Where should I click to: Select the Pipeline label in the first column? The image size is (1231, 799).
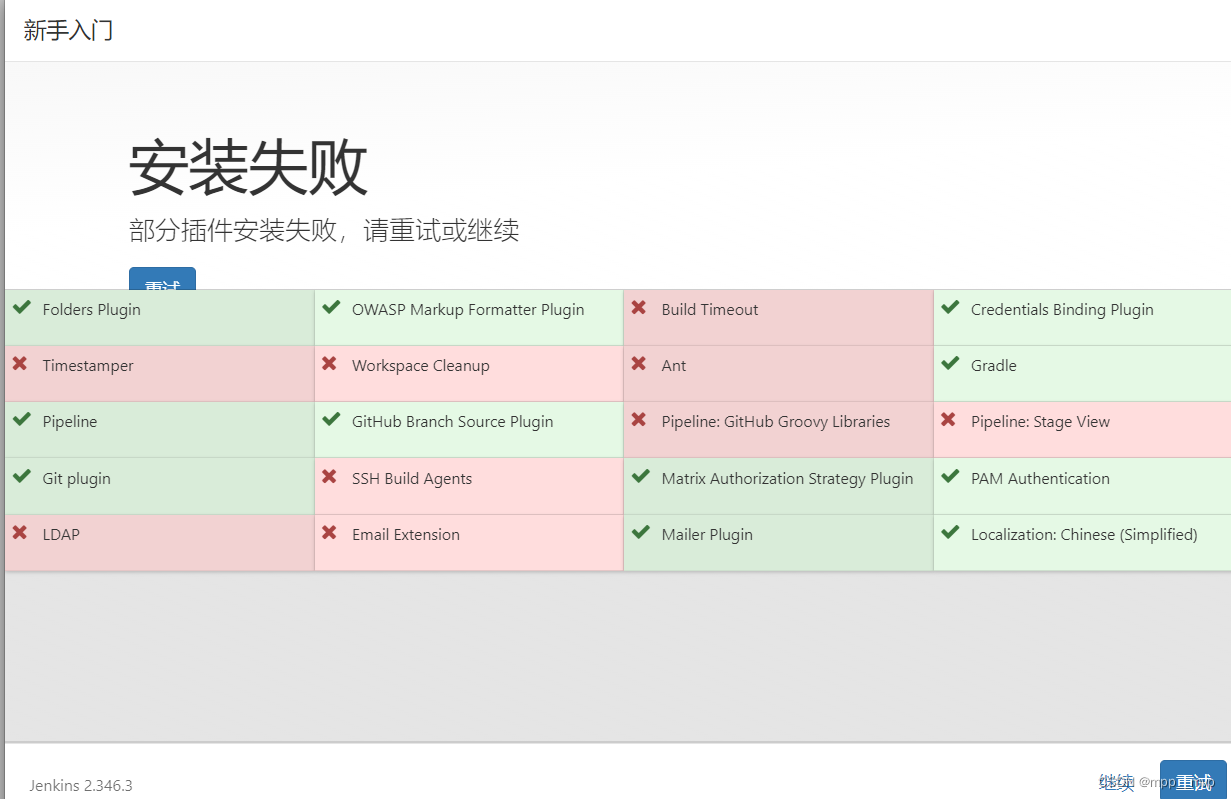[x=70, y=422]
